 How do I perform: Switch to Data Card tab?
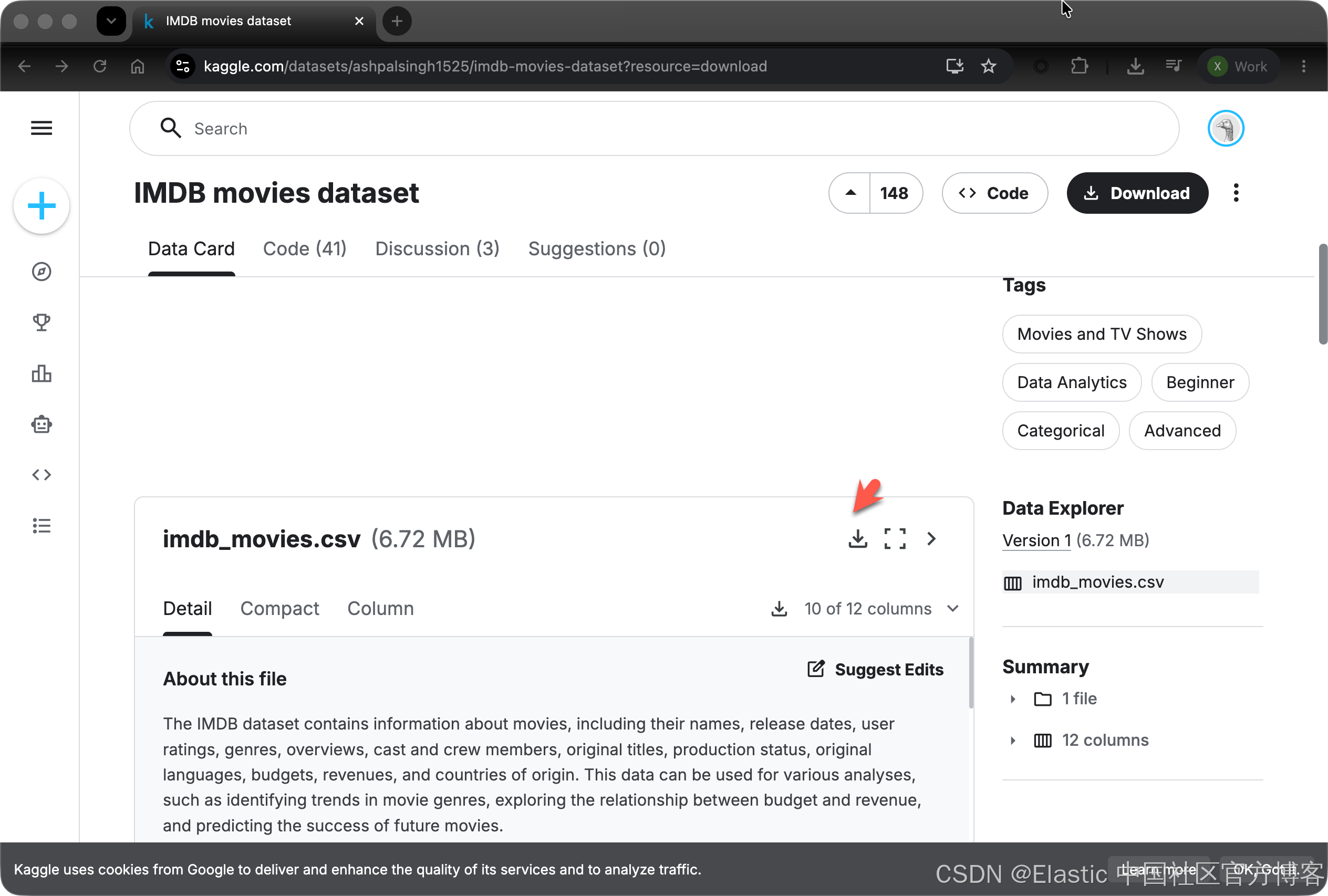click(x=191, y=248)
